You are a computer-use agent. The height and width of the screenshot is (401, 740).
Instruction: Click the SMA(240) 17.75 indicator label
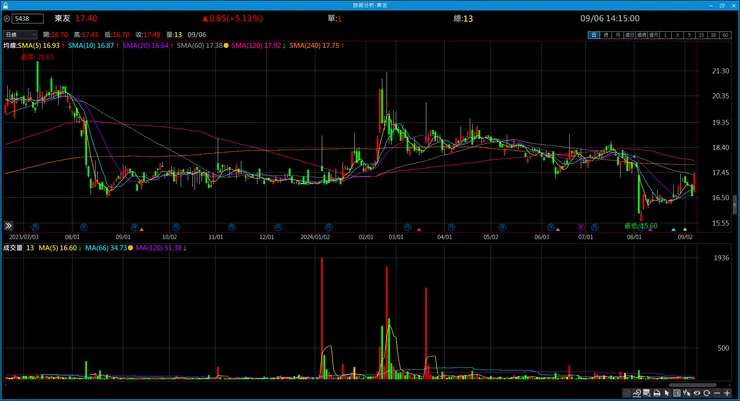(x=314, y=46)
